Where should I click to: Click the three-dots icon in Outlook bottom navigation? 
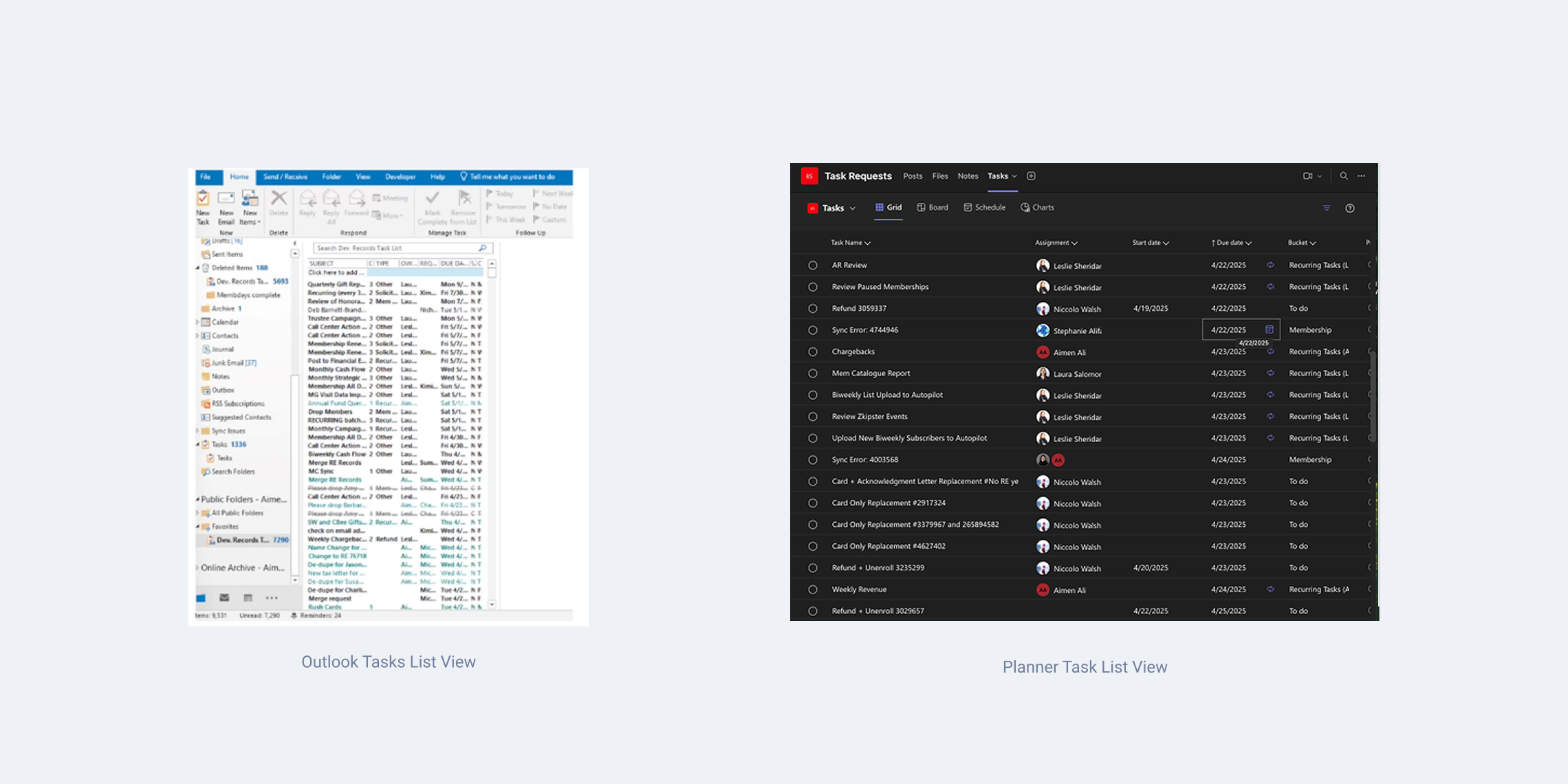coord(272,598)
